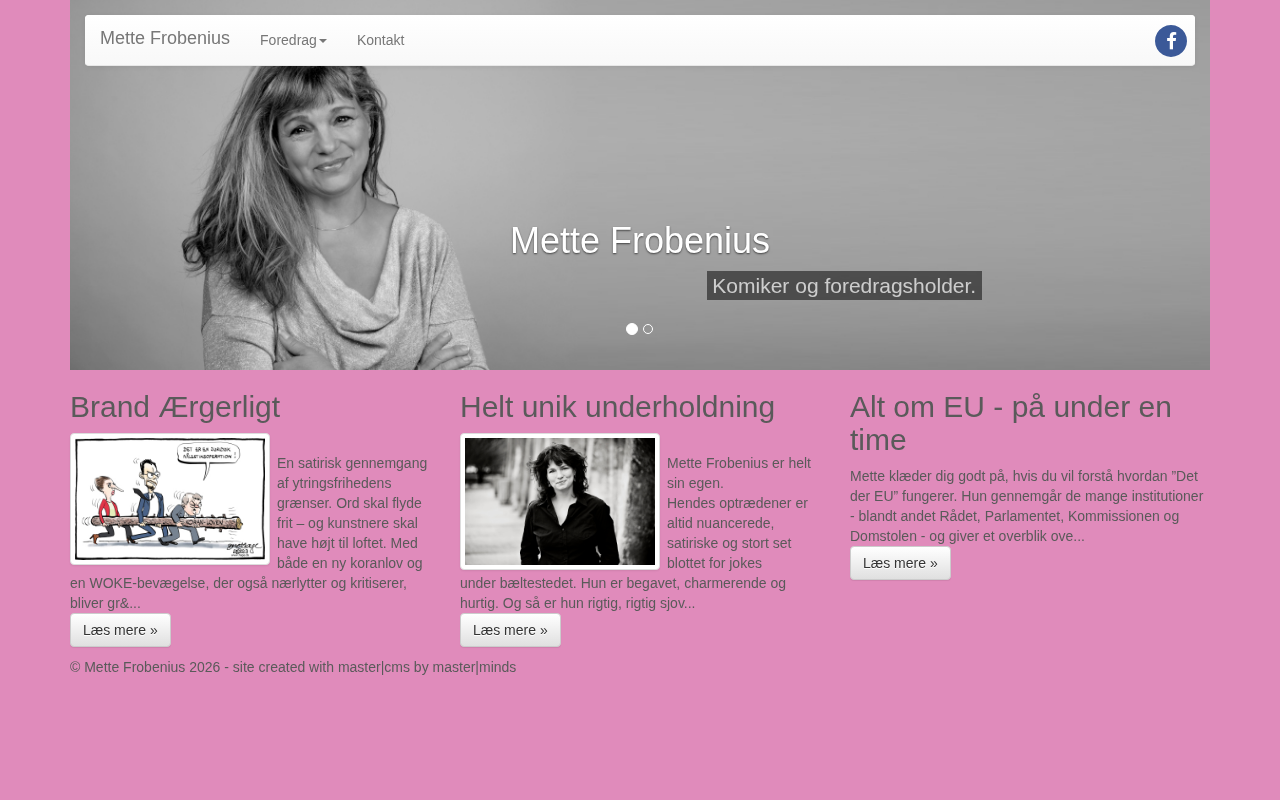Click the caret arrow next to Foredrag
This screenshot has height=800, width=1280.
point(323,41)
